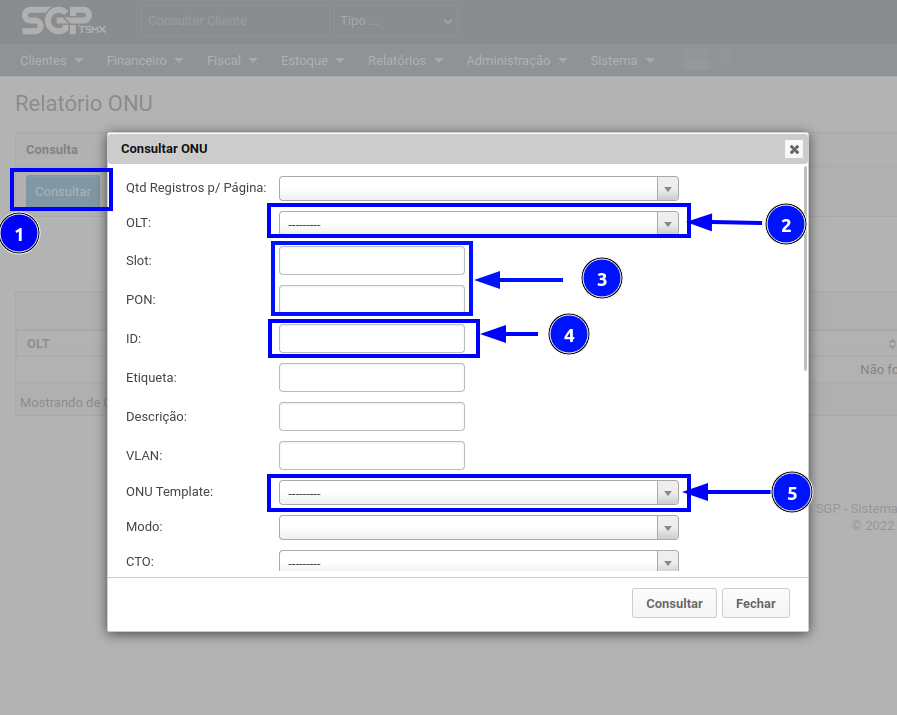897x715 pixels.
Task: Open the Financeiro menu
Action: (145, 61)
